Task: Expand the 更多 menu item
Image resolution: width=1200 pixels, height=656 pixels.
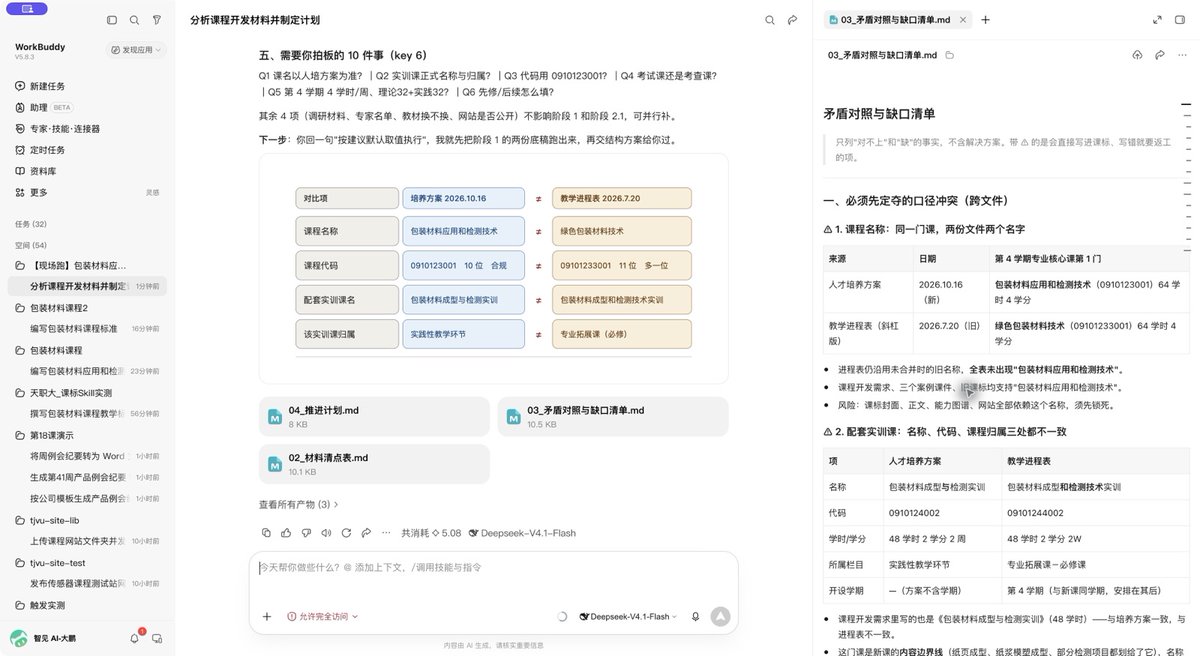Action: tap(38, 192)
